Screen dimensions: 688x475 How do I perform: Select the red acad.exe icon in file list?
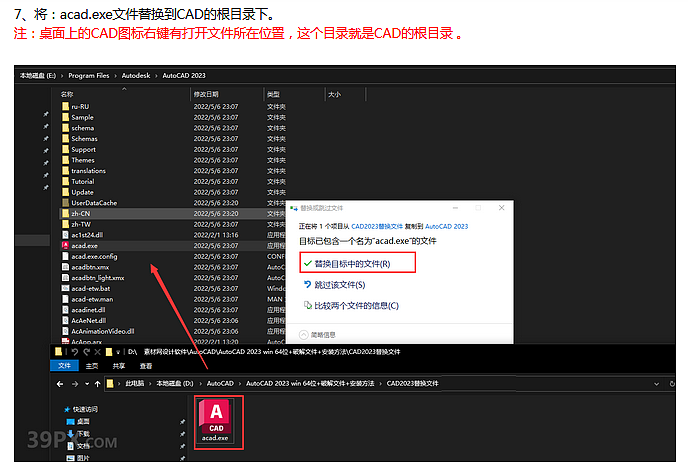(x=65, y=246)
